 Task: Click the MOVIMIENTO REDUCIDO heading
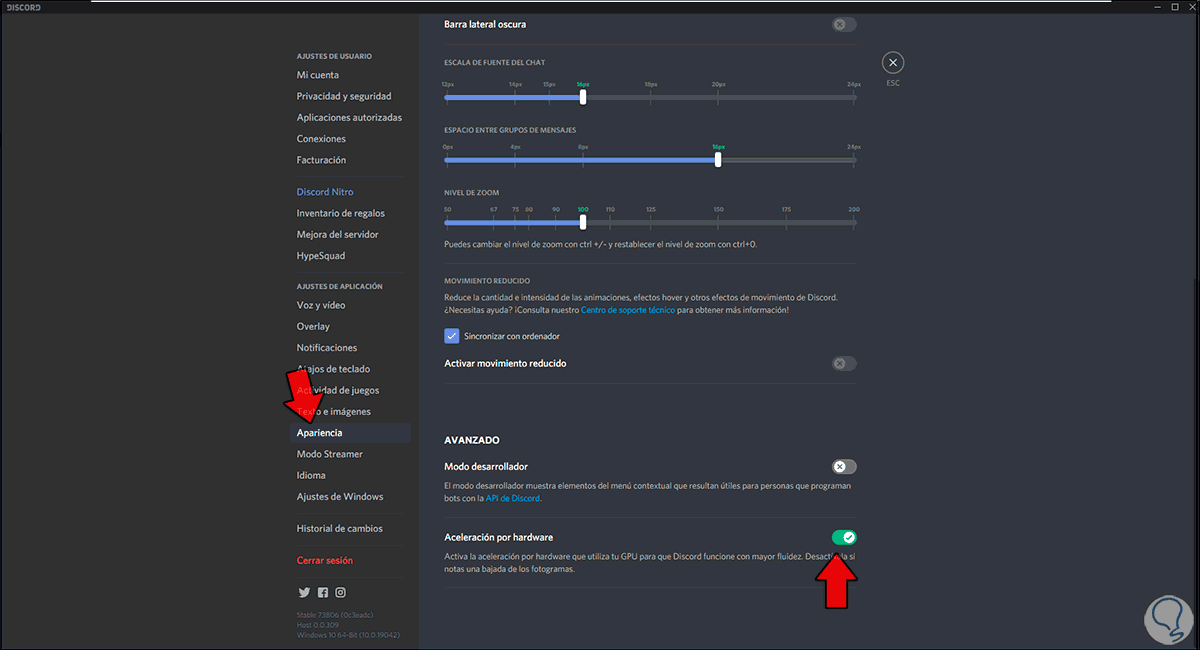[487, 281]
